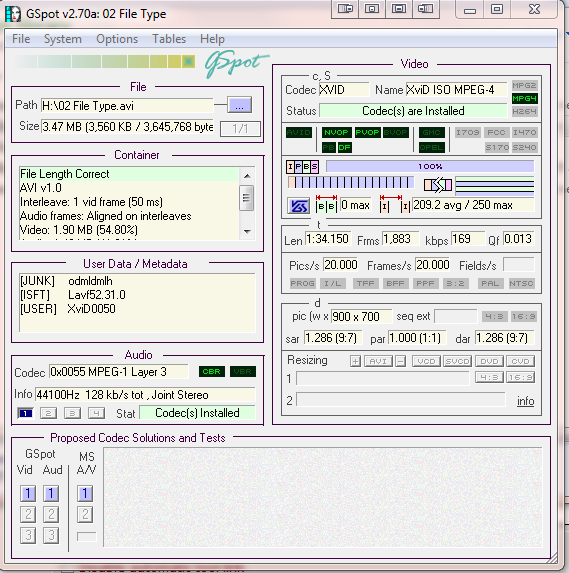Click the third layout button in title bar
Viewport: 569px width, 573px height.
coord(399,8)
